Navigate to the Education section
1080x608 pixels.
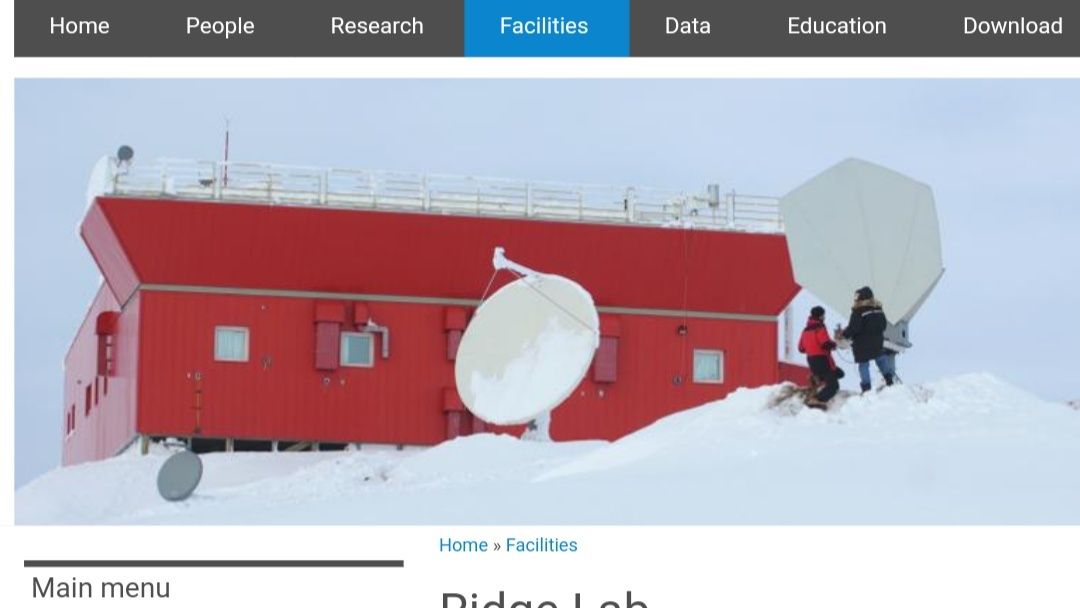click(x=836, y=26)
